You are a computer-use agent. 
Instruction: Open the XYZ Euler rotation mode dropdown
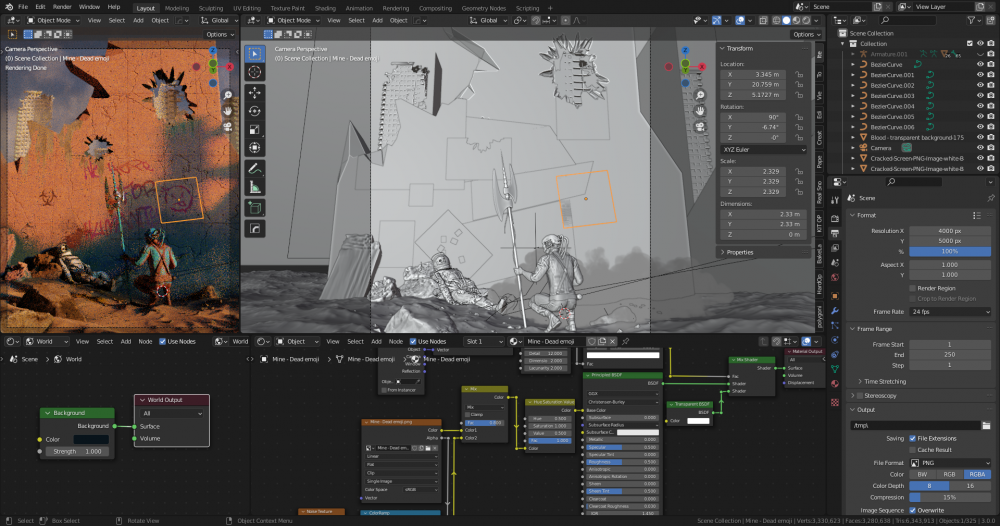point(763,150)
